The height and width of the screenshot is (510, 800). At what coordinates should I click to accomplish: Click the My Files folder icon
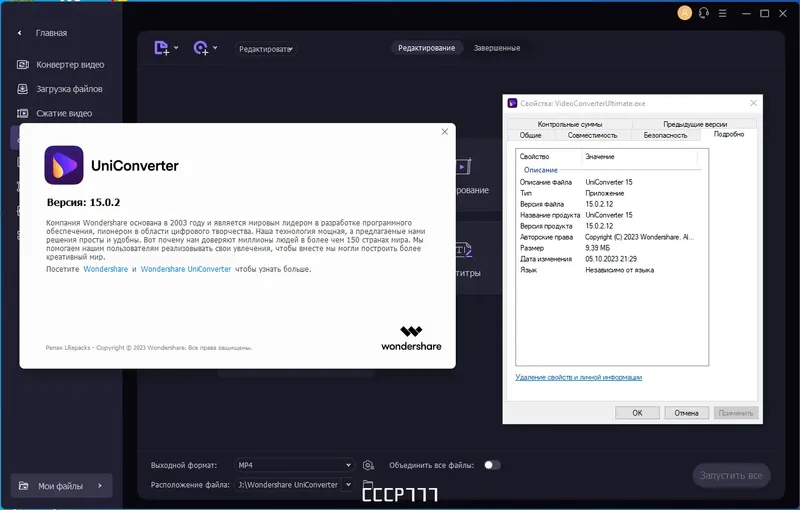tap(23, 486)
